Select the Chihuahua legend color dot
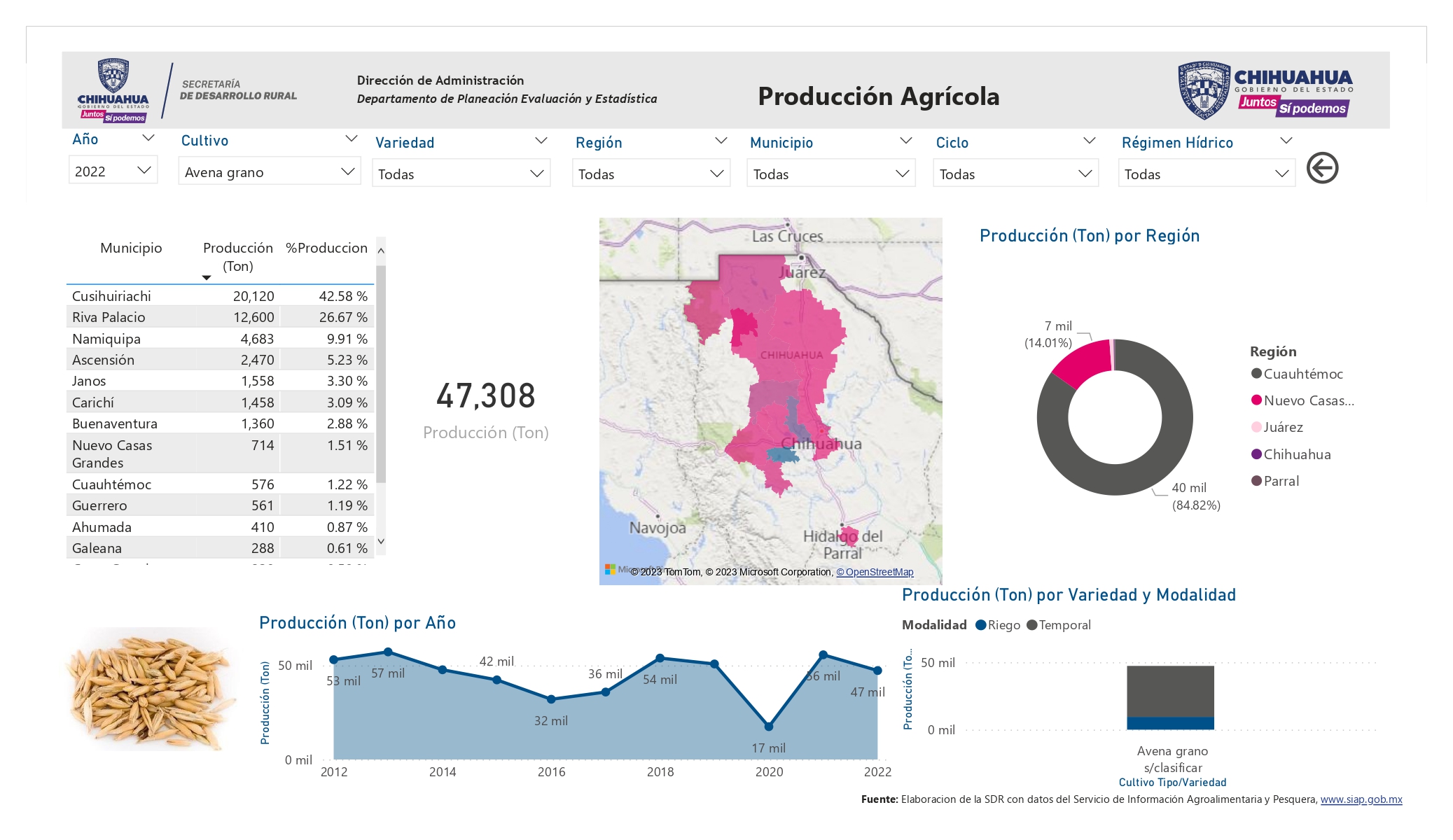Screen dimensions: 1453x840 click(x=1256, y=454)
